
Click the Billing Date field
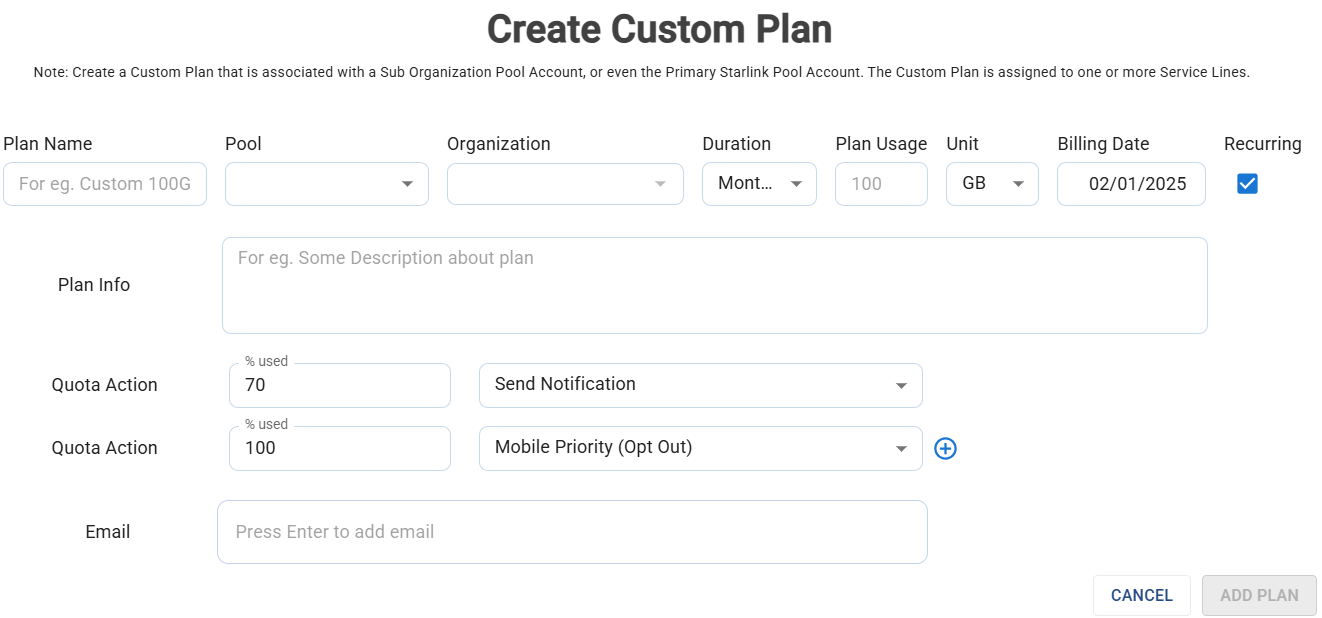click(x=1131, y=184)
